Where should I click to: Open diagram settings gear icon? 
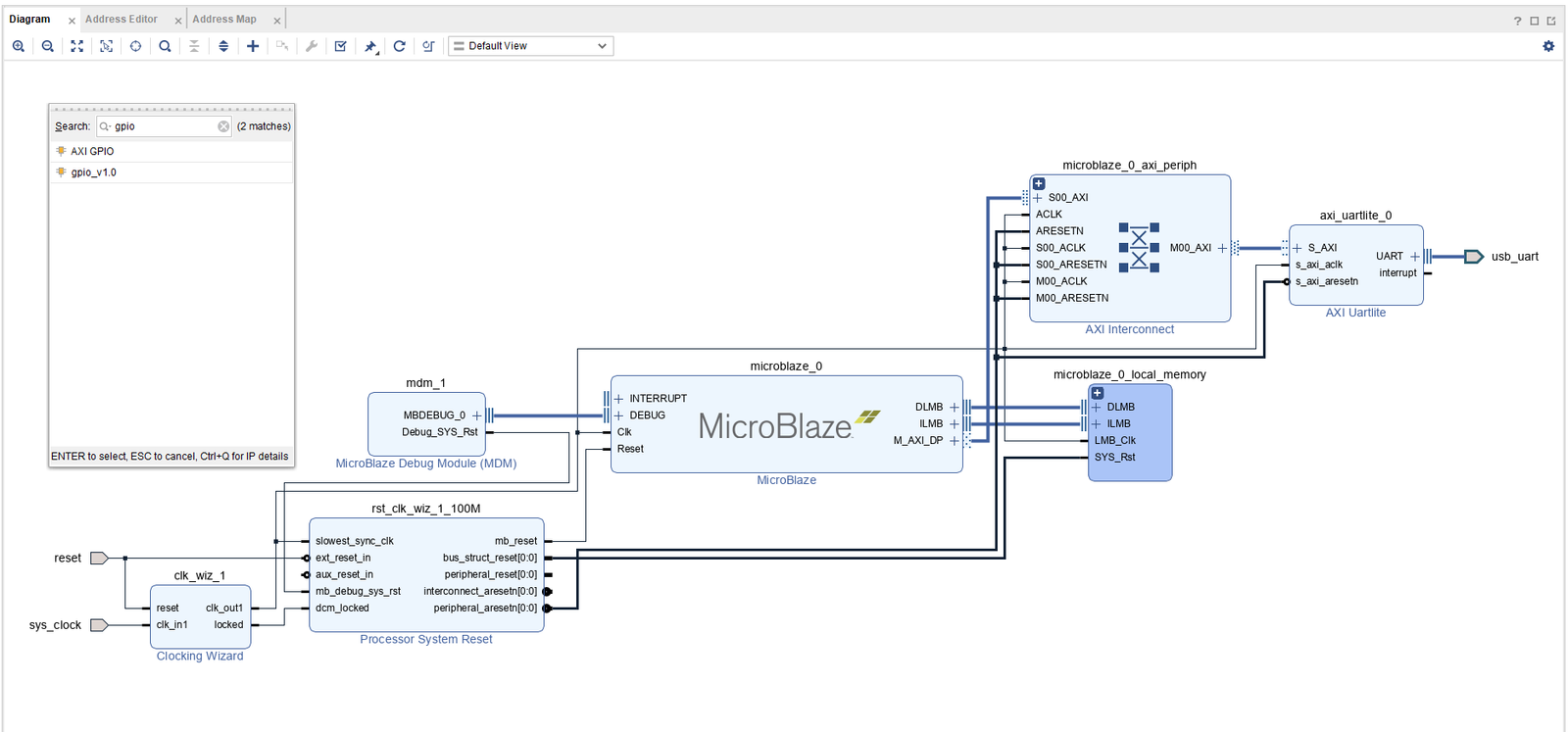(x=1548, y=46)
